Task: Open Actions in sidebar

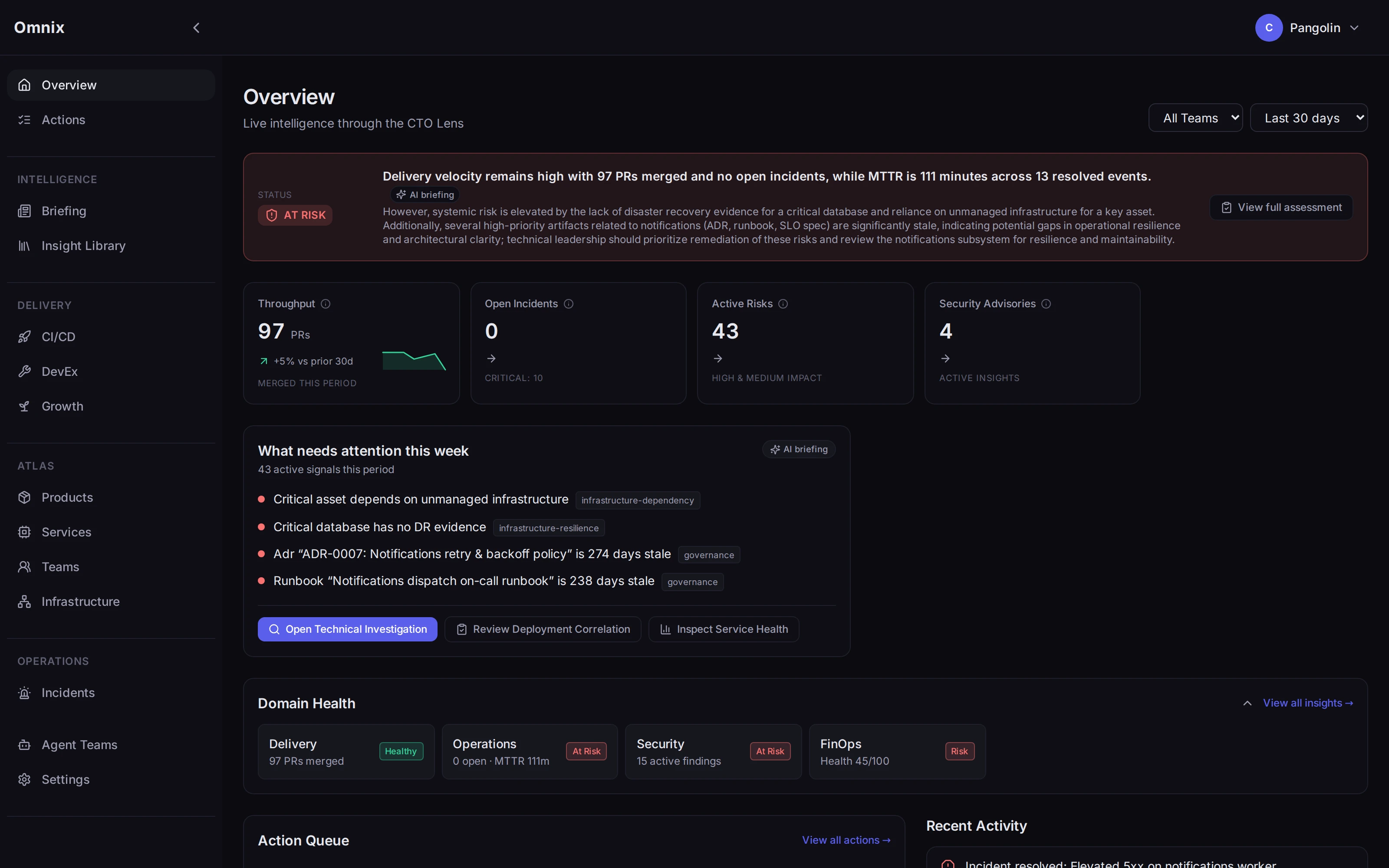Action: [111, 119]
